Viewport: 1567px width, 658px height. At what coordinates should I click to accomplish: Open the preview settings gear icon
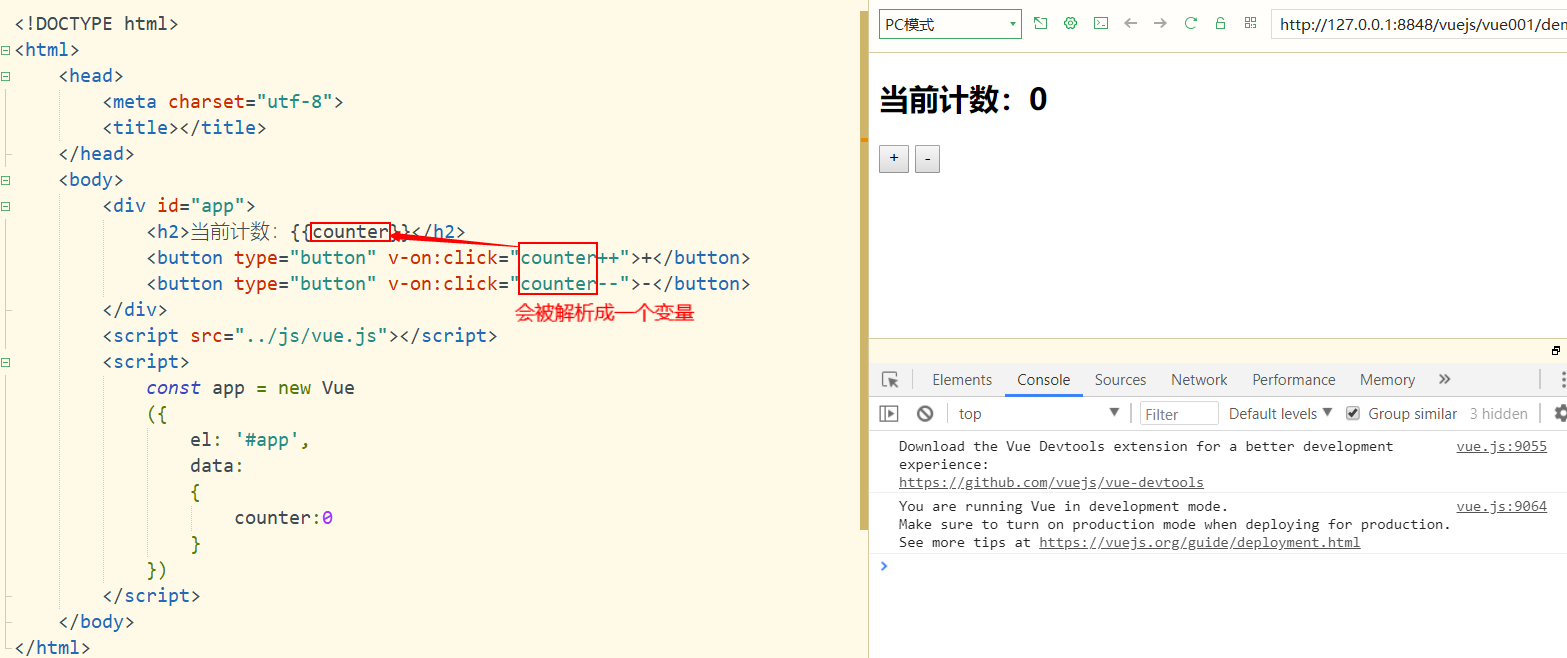tap(1070, 23)
